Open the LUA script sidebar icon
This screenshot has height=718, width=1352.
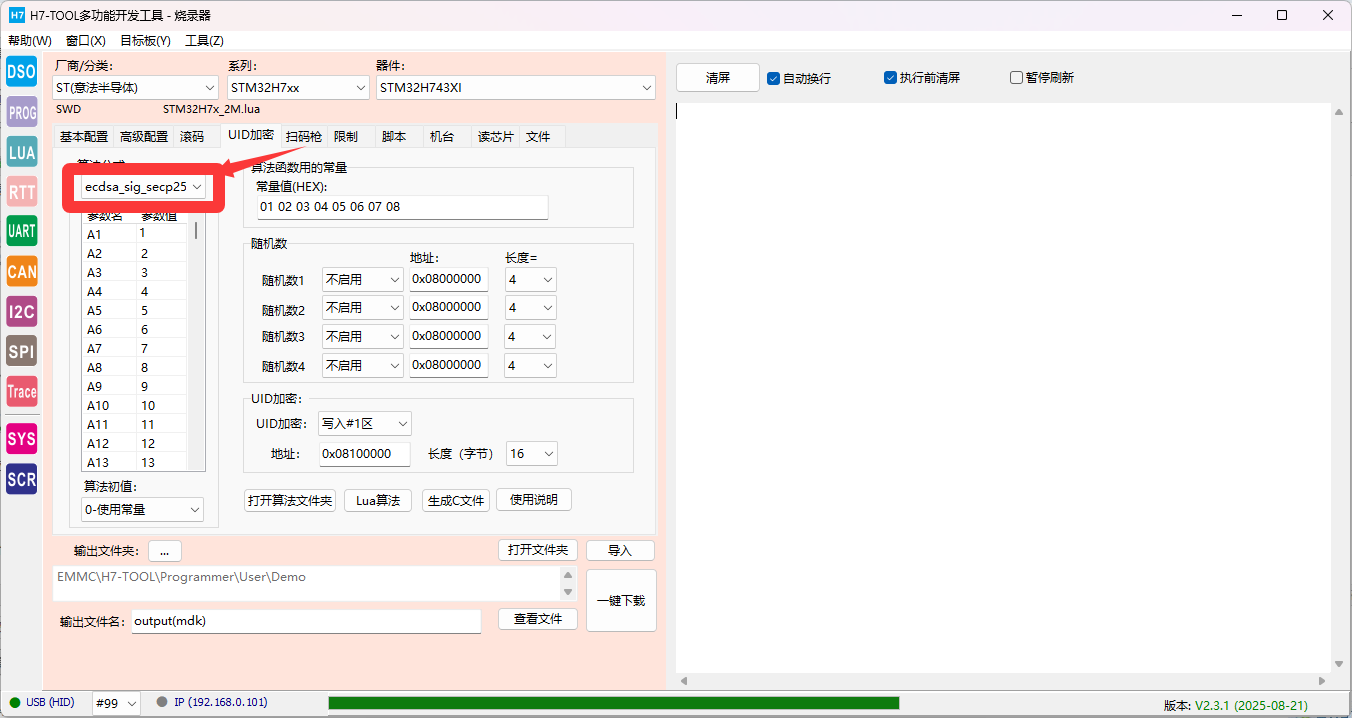pos(21,152)
